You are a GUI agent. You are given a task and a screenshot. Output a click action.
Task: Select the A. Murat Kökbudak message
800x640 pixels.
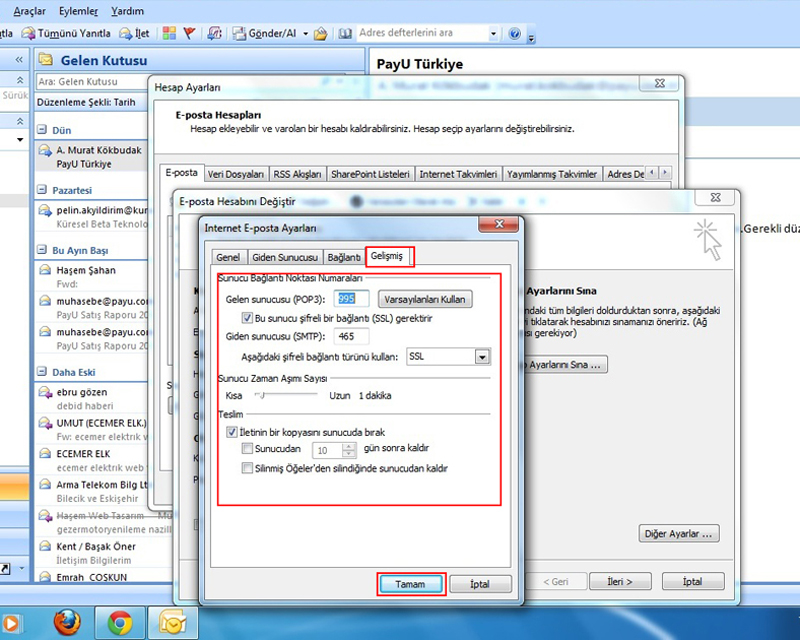click(92, 157)
